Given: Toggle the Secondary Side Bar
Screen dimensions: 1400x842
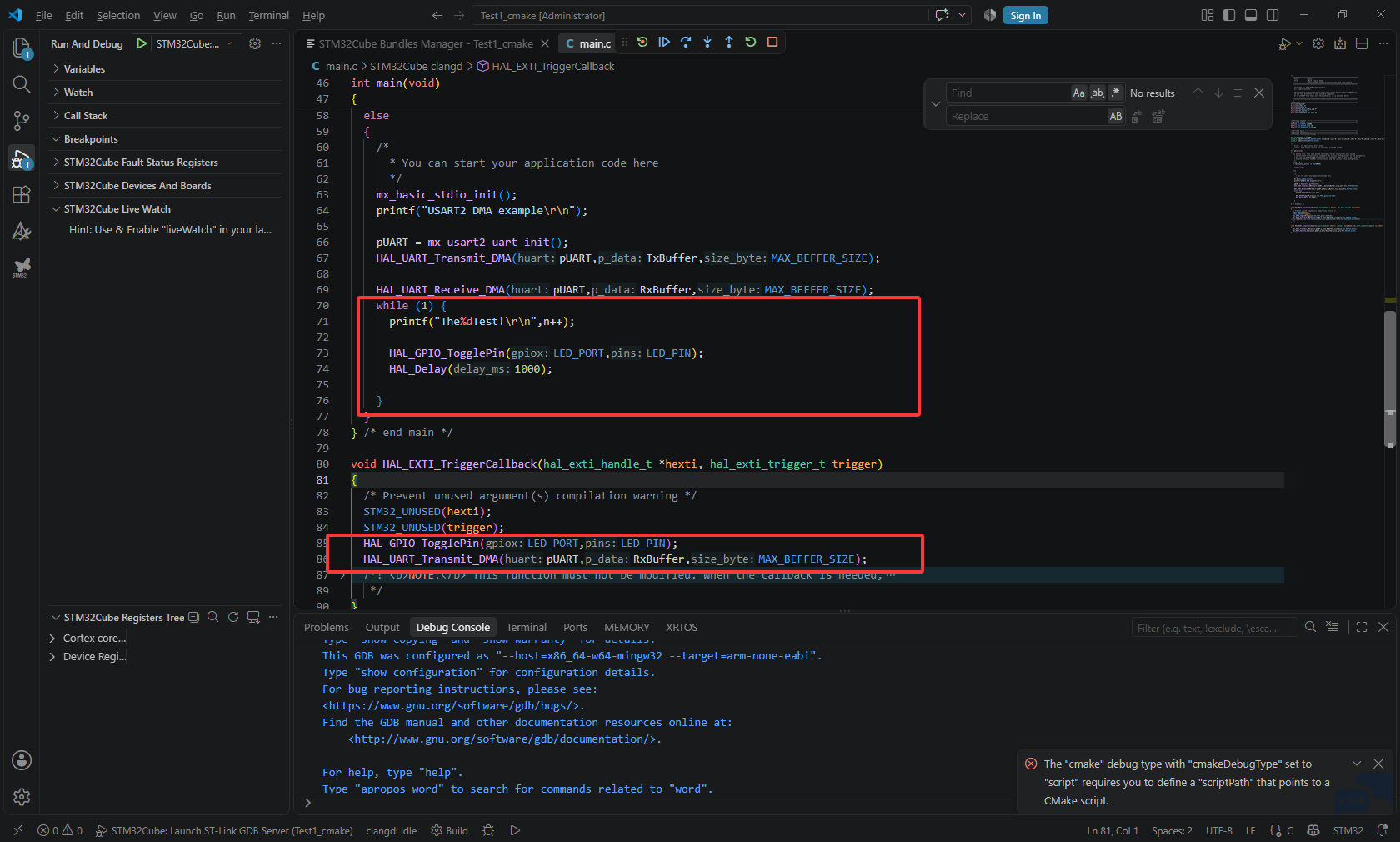Looking at the screenshot, I should coord(1272,15).
